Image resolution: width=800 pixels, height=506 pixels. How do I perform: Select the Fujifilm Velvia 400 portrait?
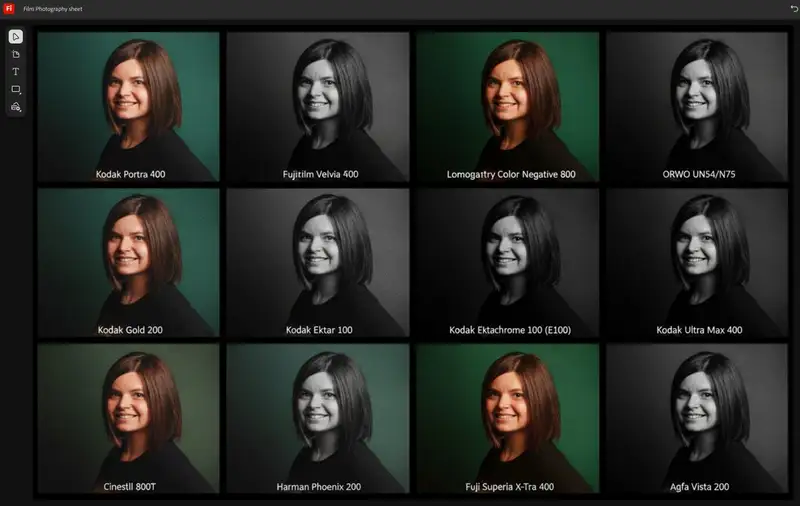point(318,107)
